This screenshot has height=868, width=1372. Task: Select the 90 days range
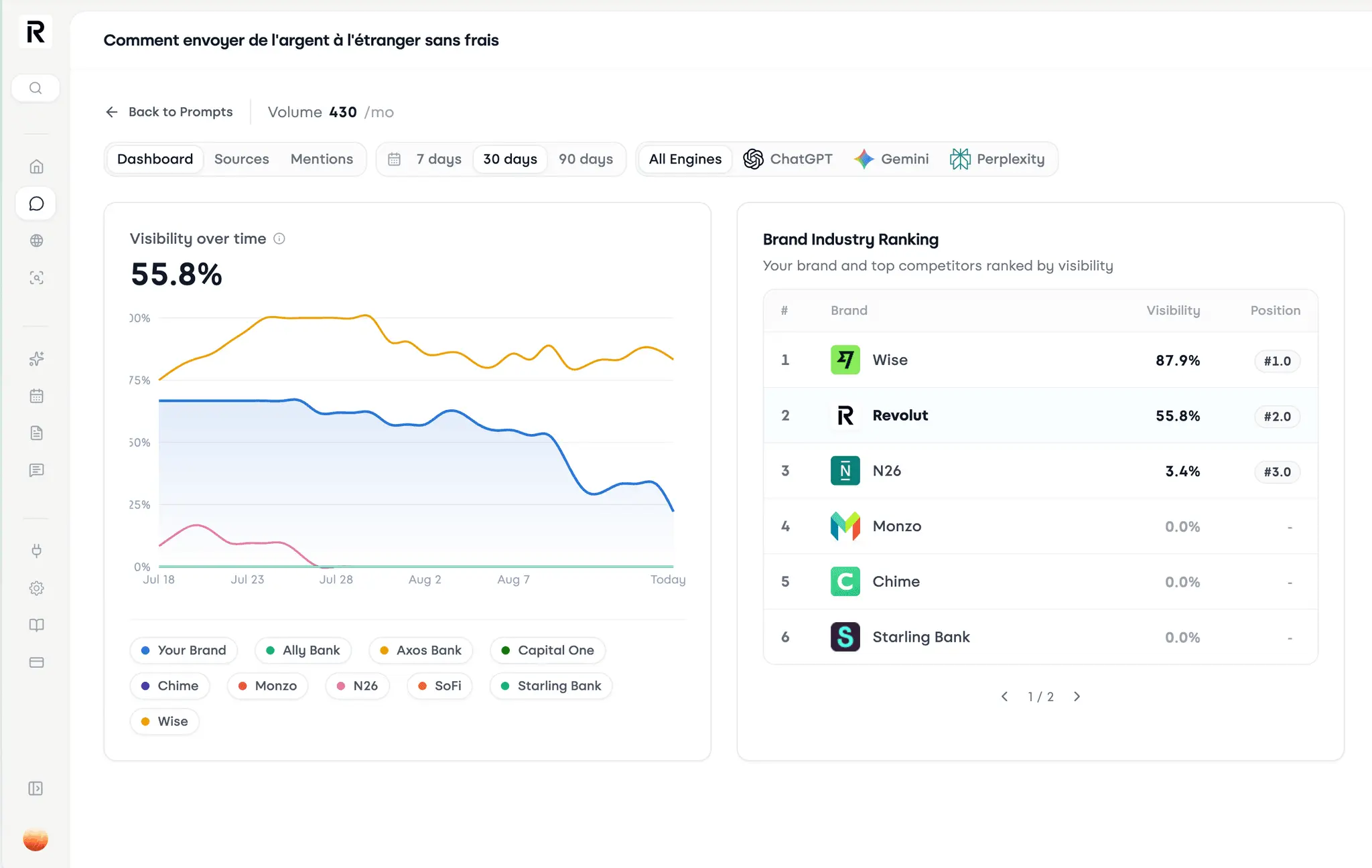(586, 159)
